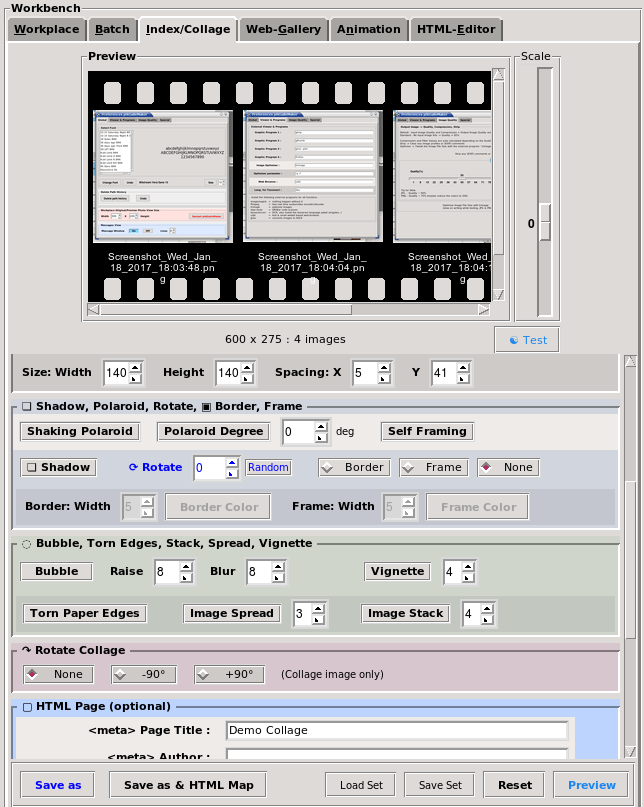The image size is (644, 807).
Task: Decrease Spacing X value
Action: (x=384, y=378)
